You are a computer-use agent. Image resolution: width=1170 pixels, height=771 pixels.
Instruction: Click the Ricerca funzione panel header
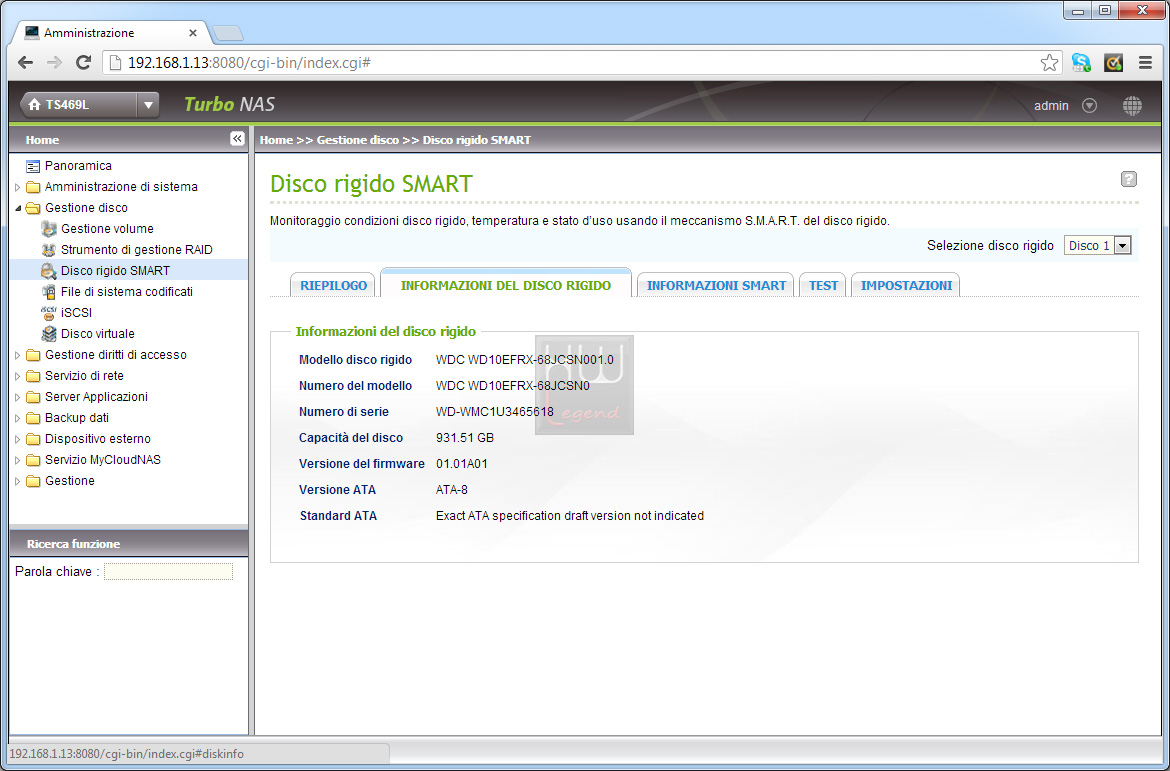[x=128, y=543]
